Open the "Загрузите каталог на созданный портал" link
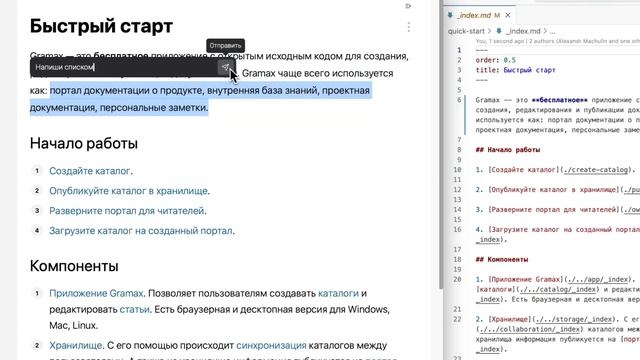 [141, 231]
